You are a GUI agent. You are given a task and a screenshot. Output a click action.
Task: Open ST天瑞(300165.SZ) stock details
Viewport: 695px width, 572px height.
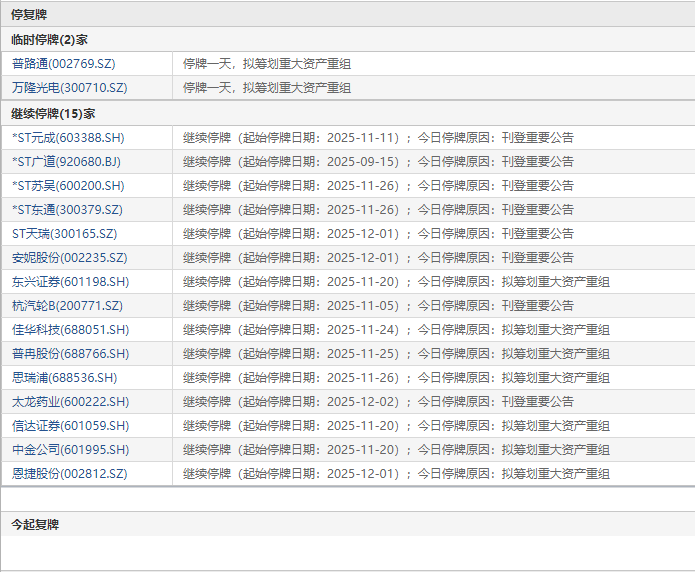point(64,233)
